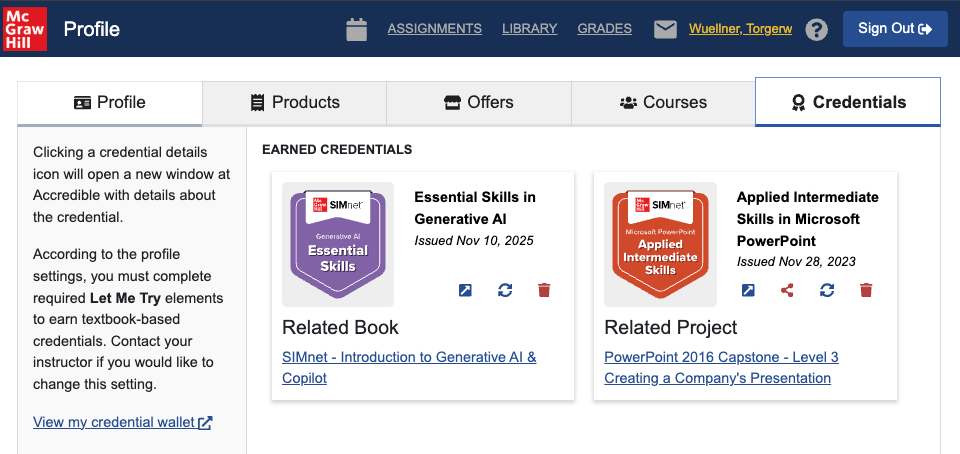Share the Applied Intermediate PowerPoint credential

(x=787, y=290)
